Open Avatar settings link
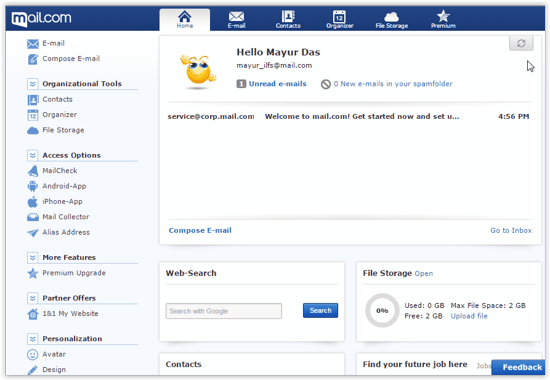This screenshot has height=380, width=550. click(54, 354)
